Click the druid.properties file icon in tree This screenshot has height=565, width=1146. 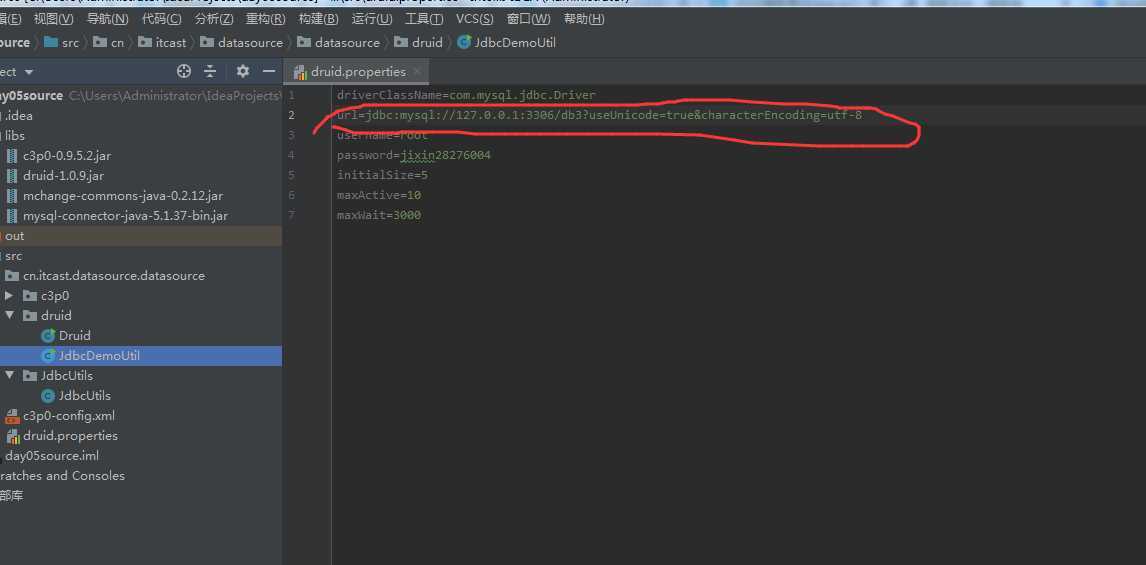coord(12,436)
